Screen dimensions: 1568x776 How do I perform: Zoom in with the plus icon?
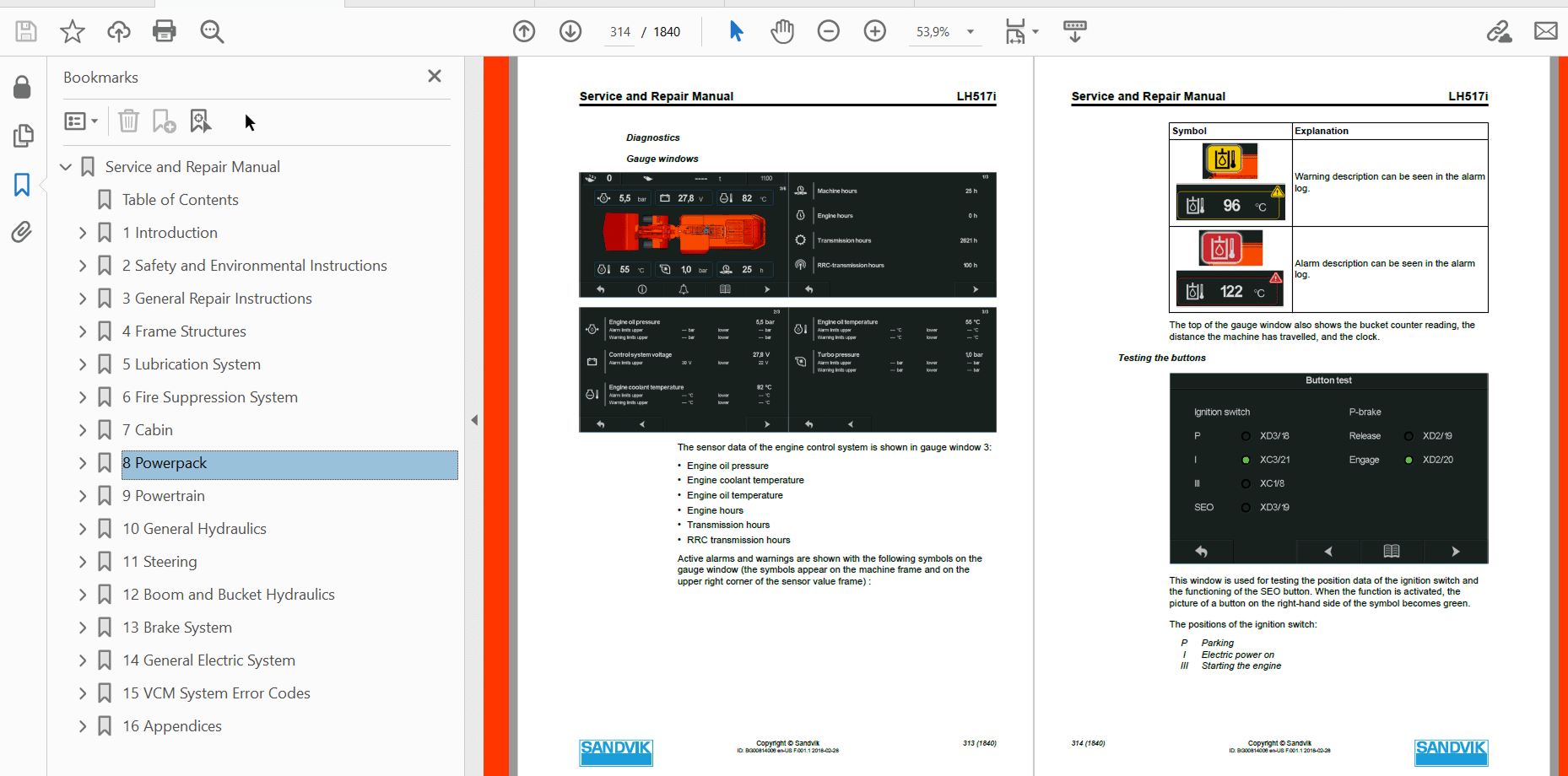pos(875,32)
